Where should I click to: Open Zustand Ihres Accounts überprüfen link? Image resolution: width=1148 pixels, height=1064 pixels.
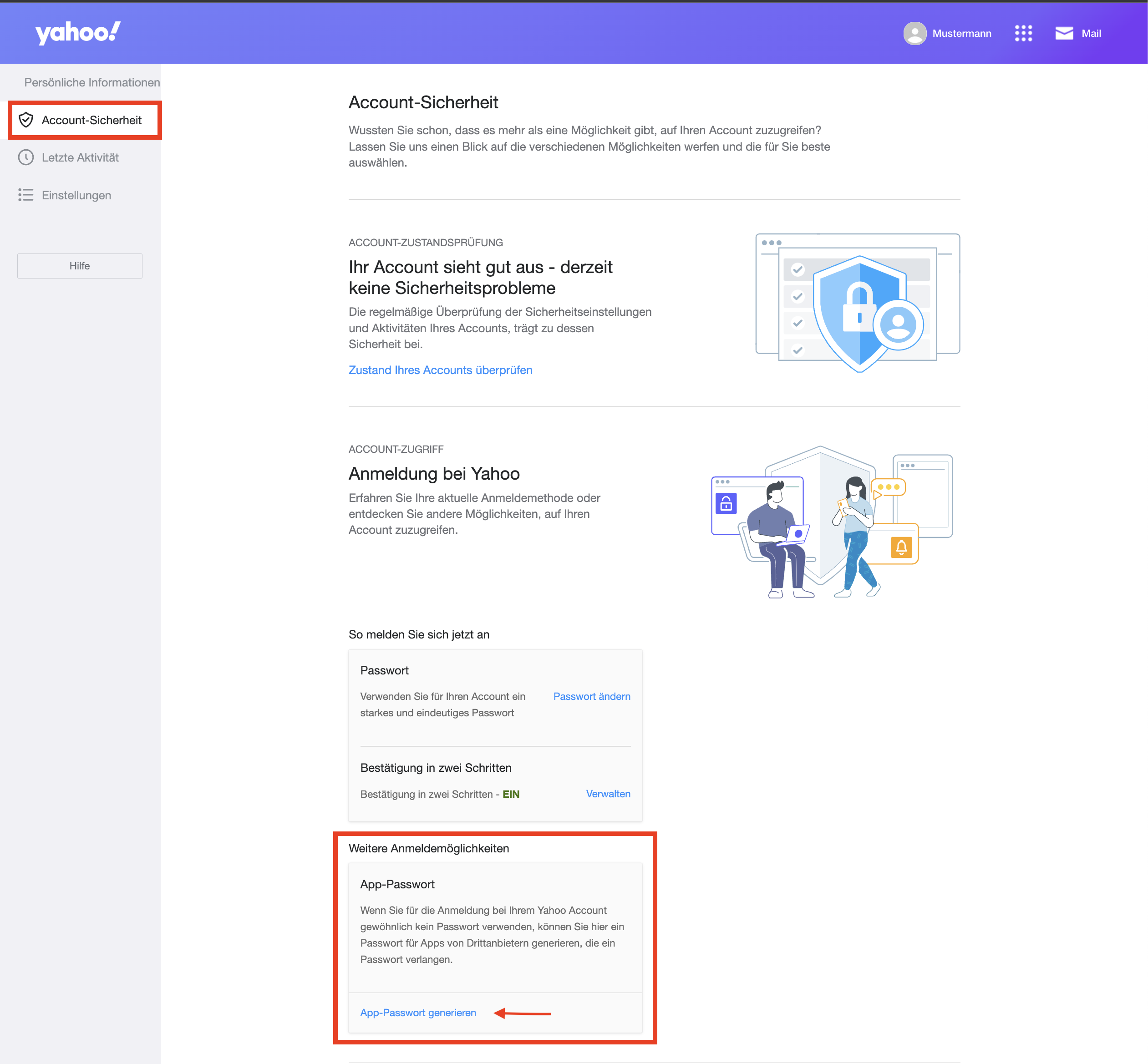440,370
